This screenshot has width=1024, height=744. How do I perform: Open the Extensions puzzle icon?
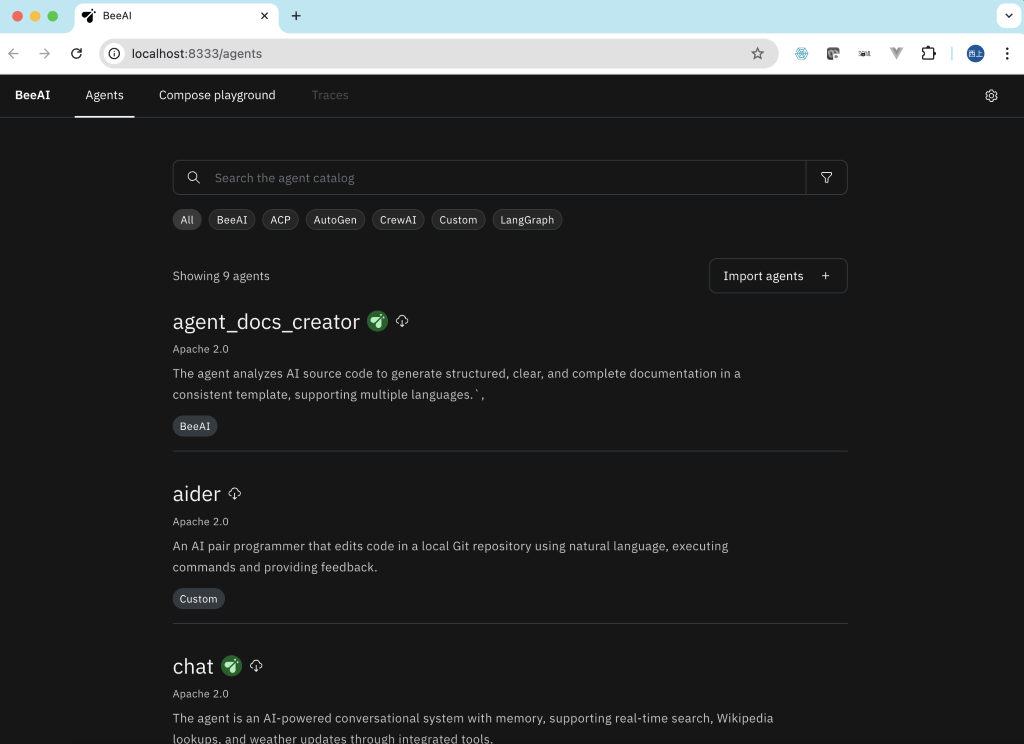(928, 54)
